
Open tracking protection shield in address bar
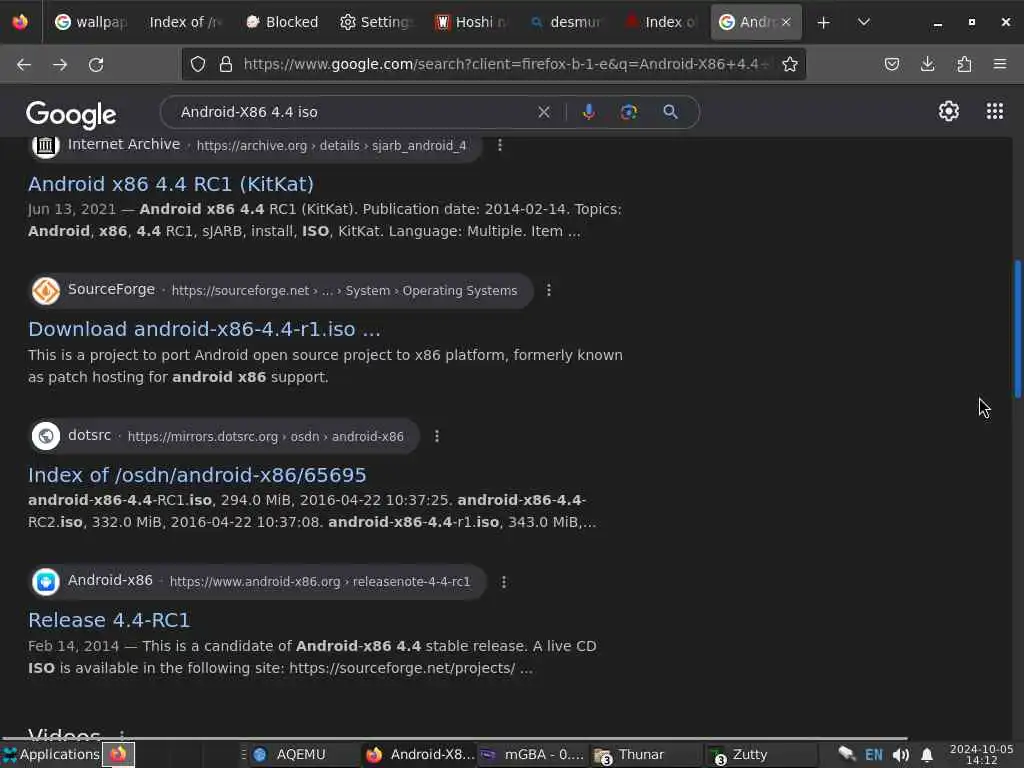[198, 64]
